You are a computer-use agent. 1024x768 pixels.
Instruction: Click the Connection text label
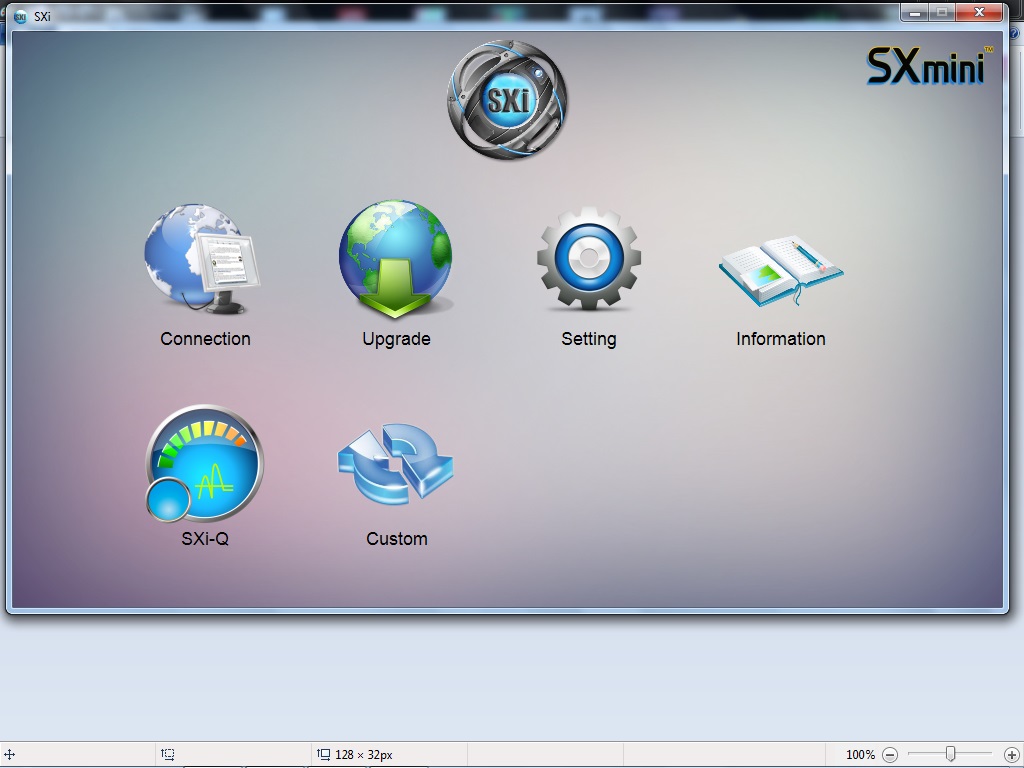pos(205,339)
